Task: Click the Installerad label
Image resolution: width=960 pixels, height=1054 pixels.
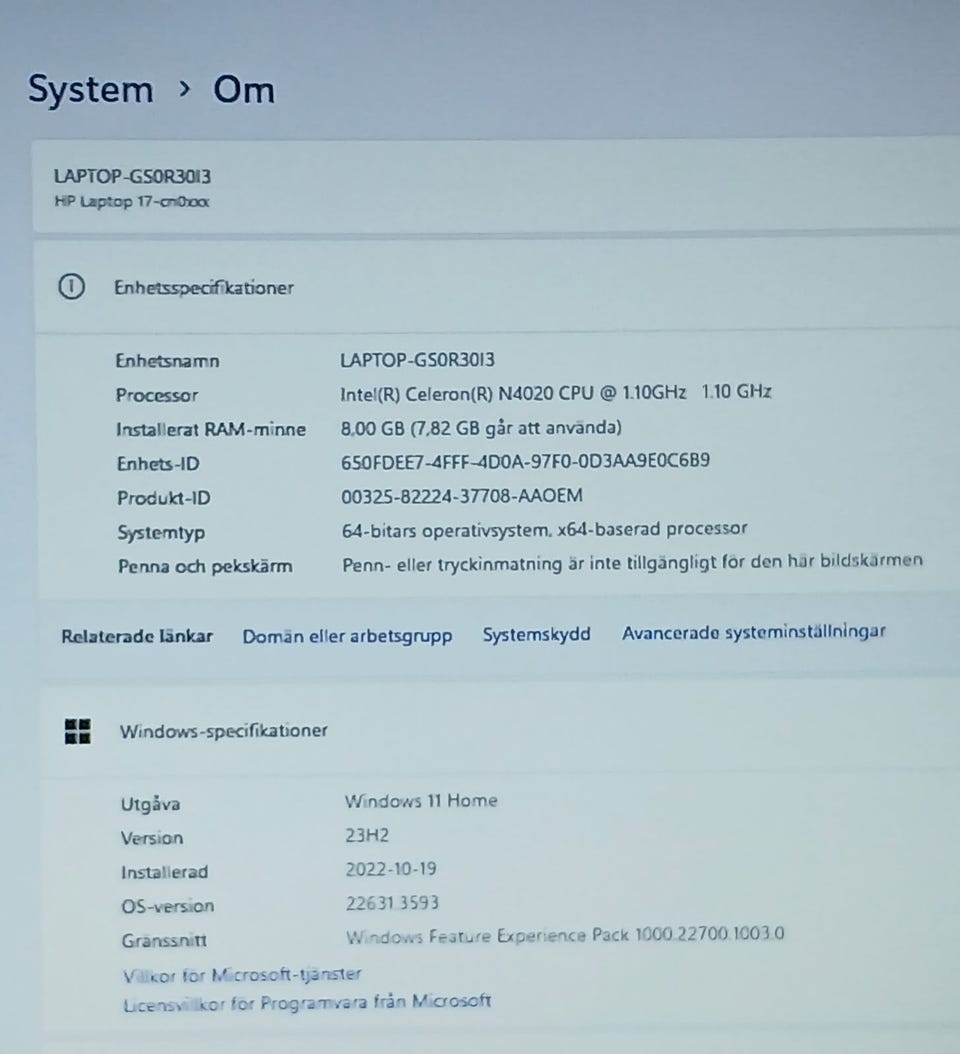Action: tap(165, 873)
